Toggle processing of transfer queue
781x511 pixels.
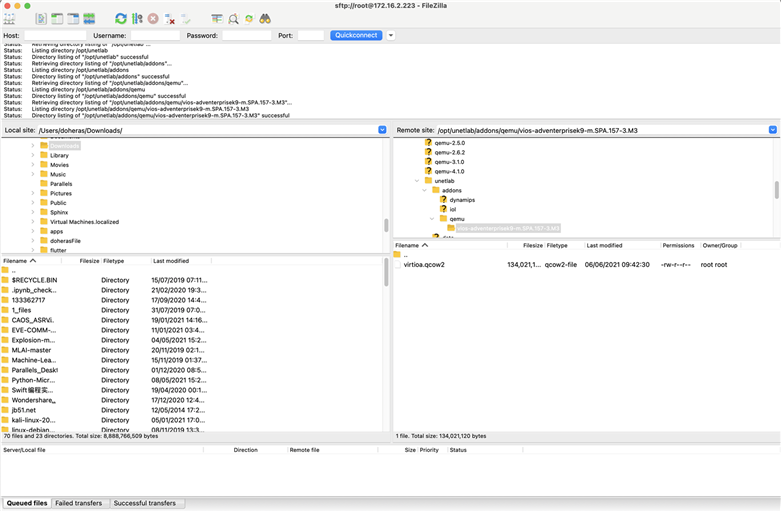[137, 19]
